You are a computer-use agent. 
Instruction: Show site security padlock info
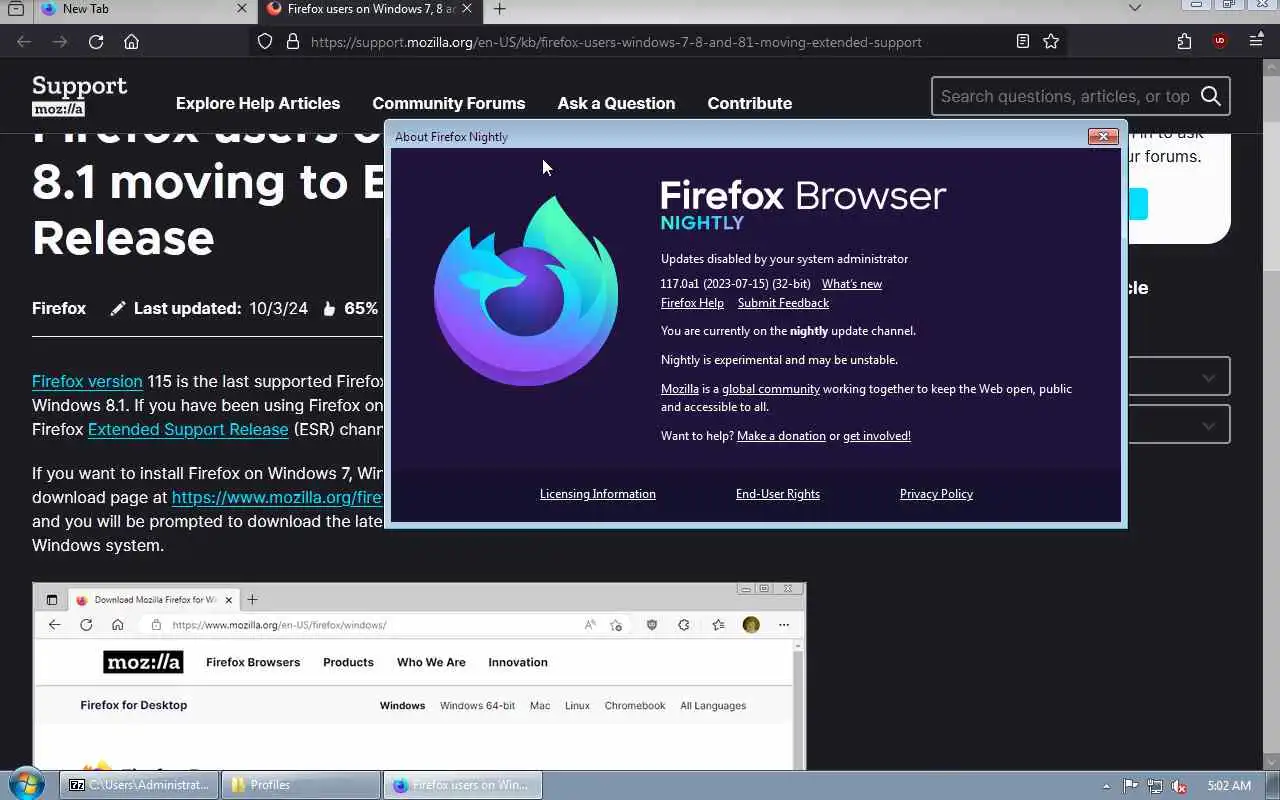coord(293,42)
